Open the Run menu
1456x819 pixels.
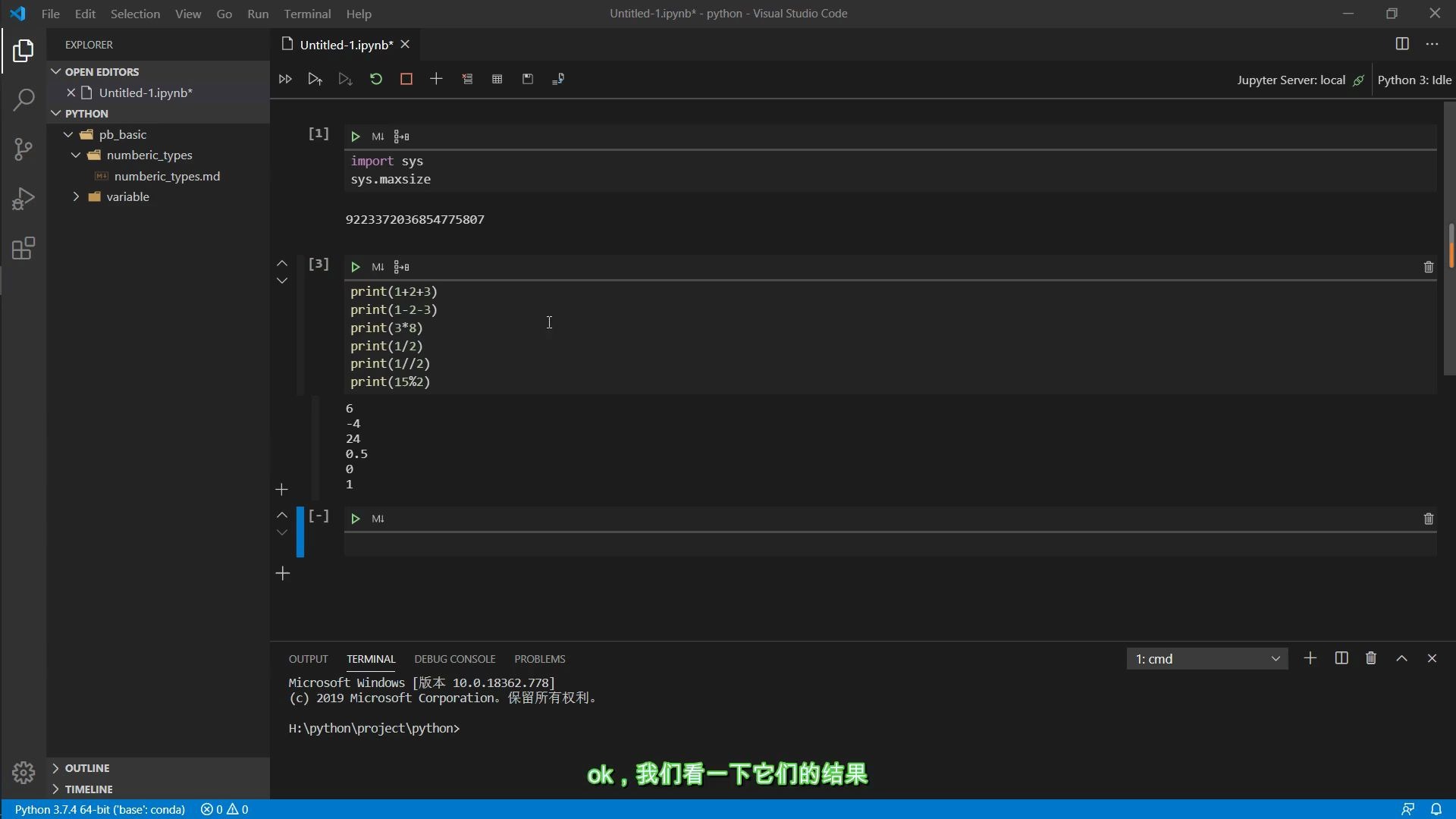click(x=258, y=14)
